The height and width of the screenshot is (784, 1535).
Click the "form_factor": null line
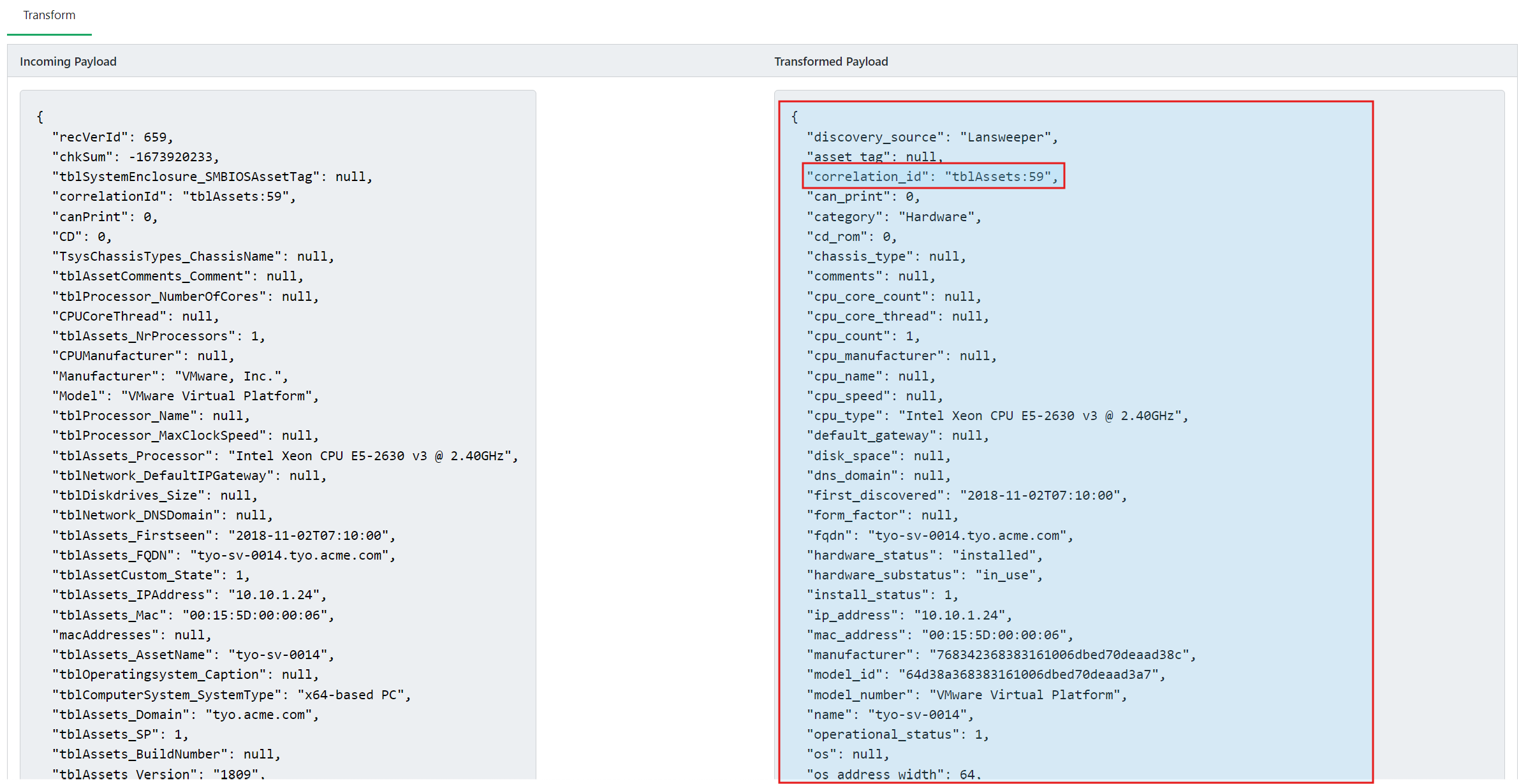[x=883, y=515]
